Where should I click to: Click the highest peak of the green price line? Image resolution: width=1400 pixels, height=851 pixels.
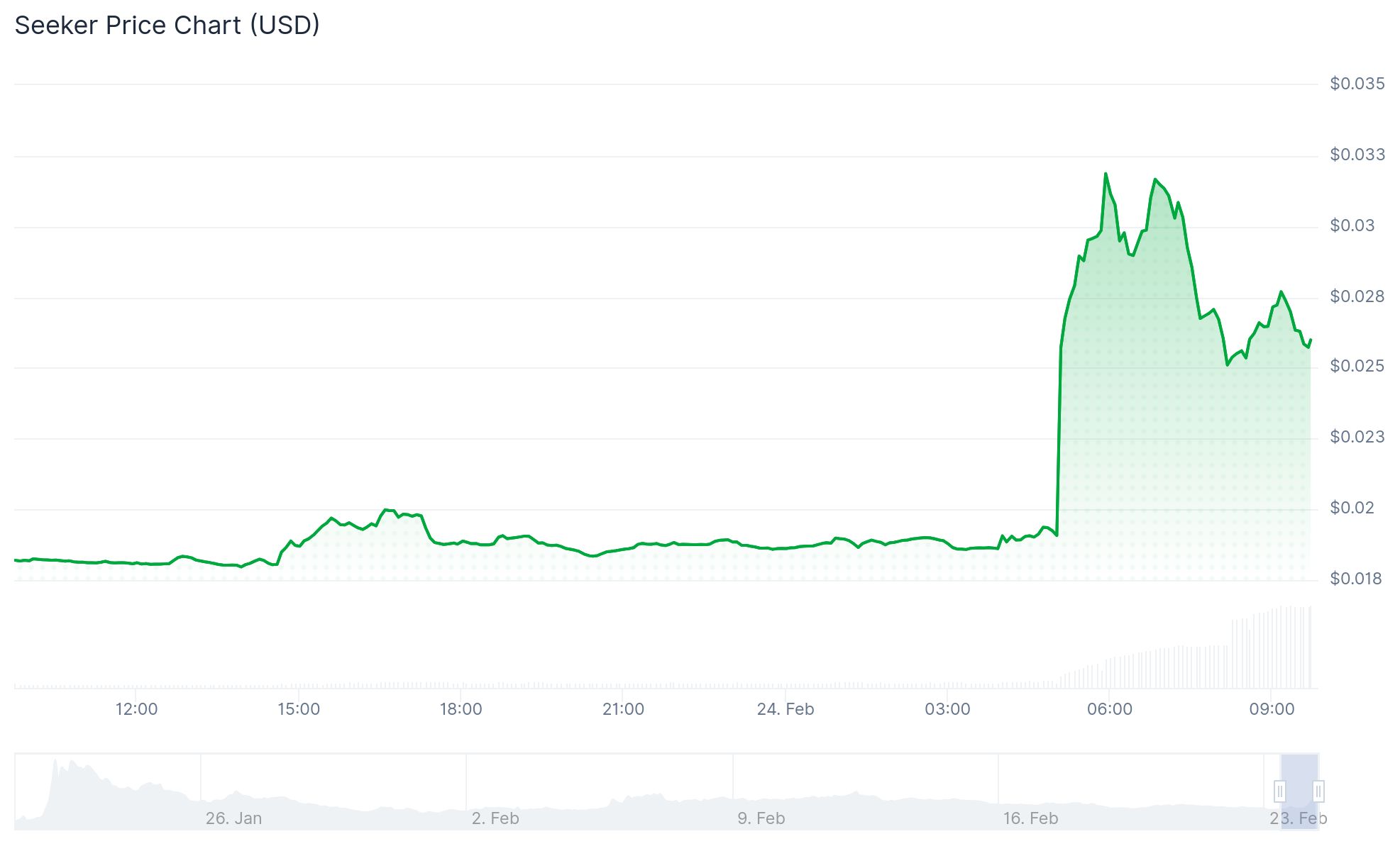tap(1106, 174)
